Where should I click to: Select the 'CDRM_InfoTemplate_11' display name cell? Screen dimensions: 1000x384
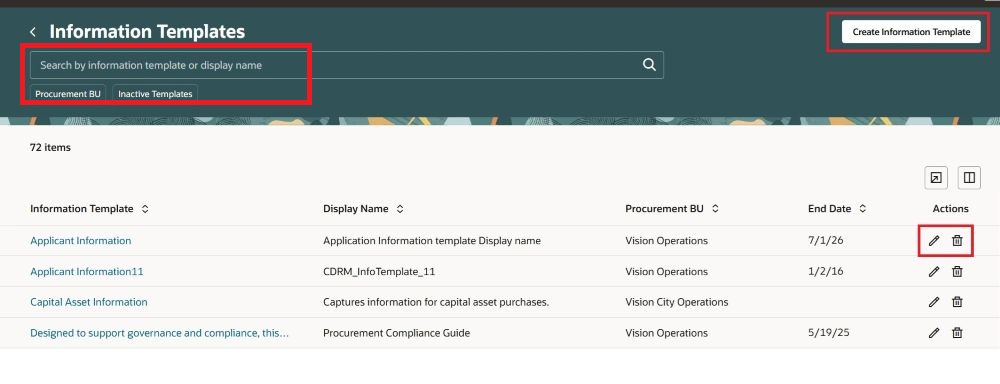click(379, 271)
